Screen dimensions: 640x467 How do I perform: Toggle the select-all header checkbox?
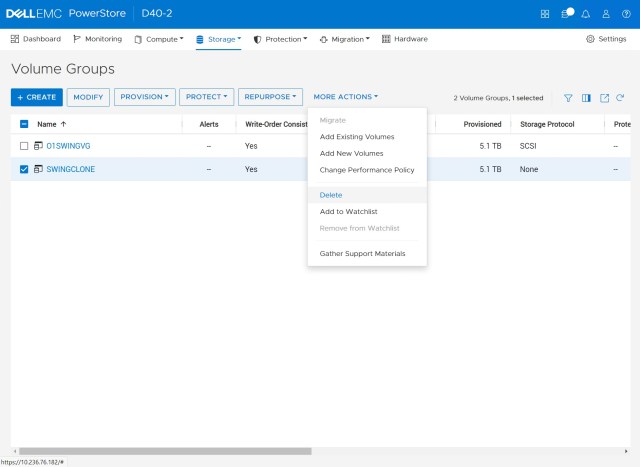pos(24,124)
